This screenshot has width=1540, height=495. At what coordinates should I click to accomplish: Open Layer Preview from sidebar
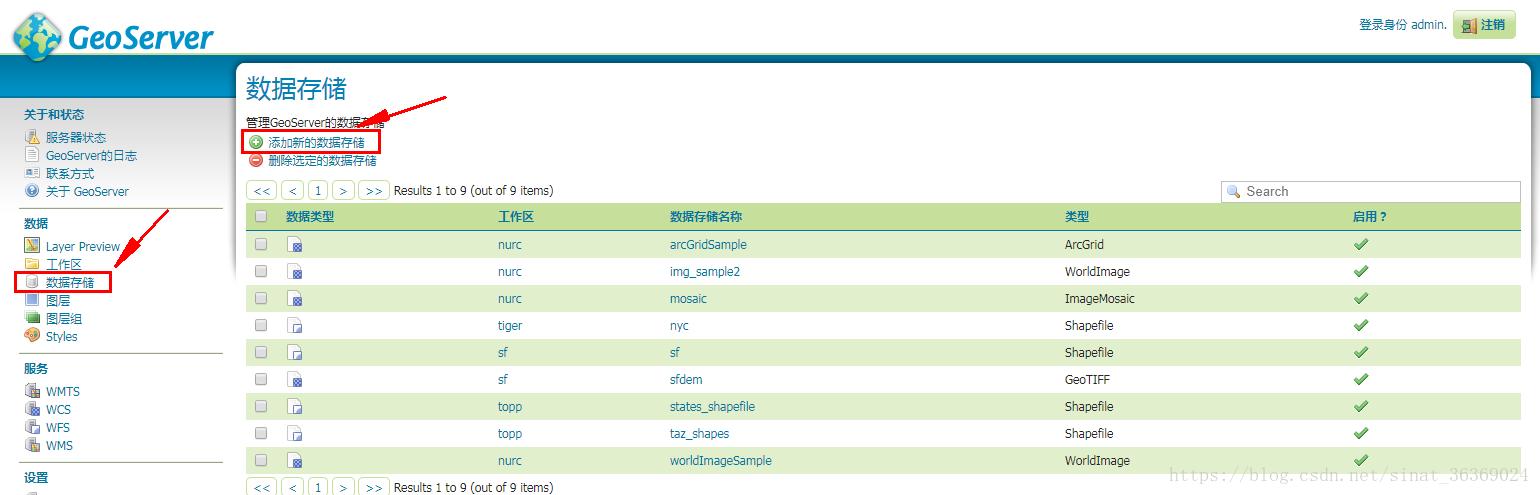coord(83,246)
